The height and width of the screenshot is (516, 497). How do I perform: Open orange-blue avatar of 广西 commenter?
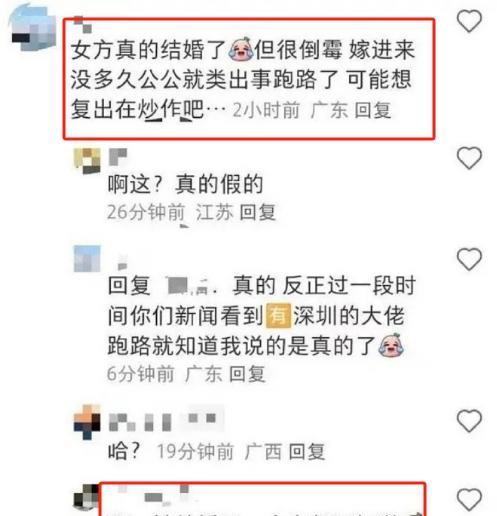coord(87,422)
